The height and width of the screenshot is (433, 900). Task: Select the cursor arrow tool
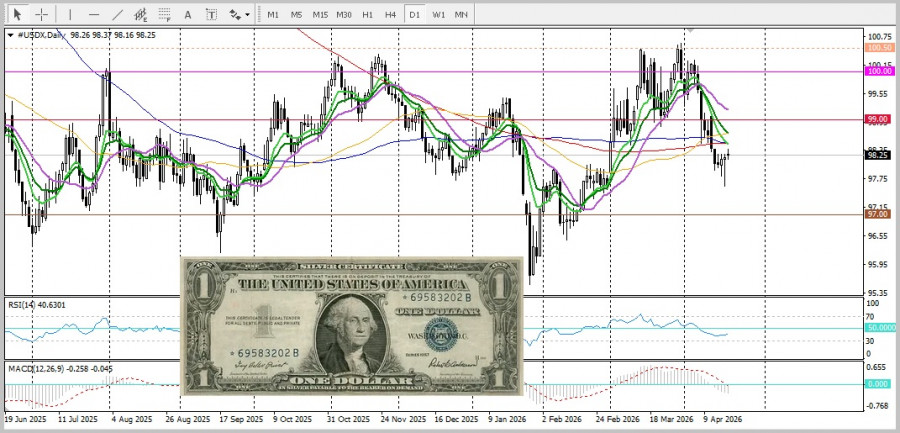pos(18,14)
